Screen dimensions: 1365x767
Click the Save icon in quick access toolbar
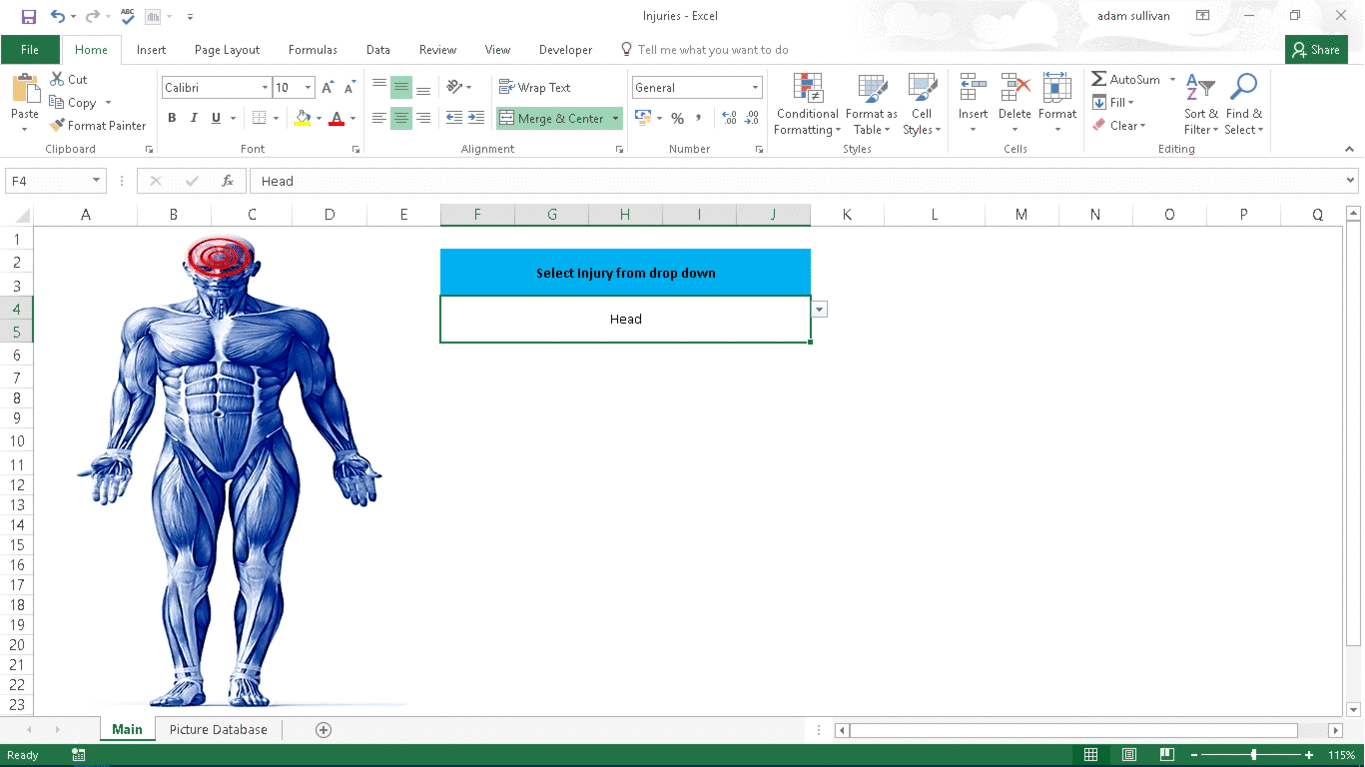click(29, 16)
